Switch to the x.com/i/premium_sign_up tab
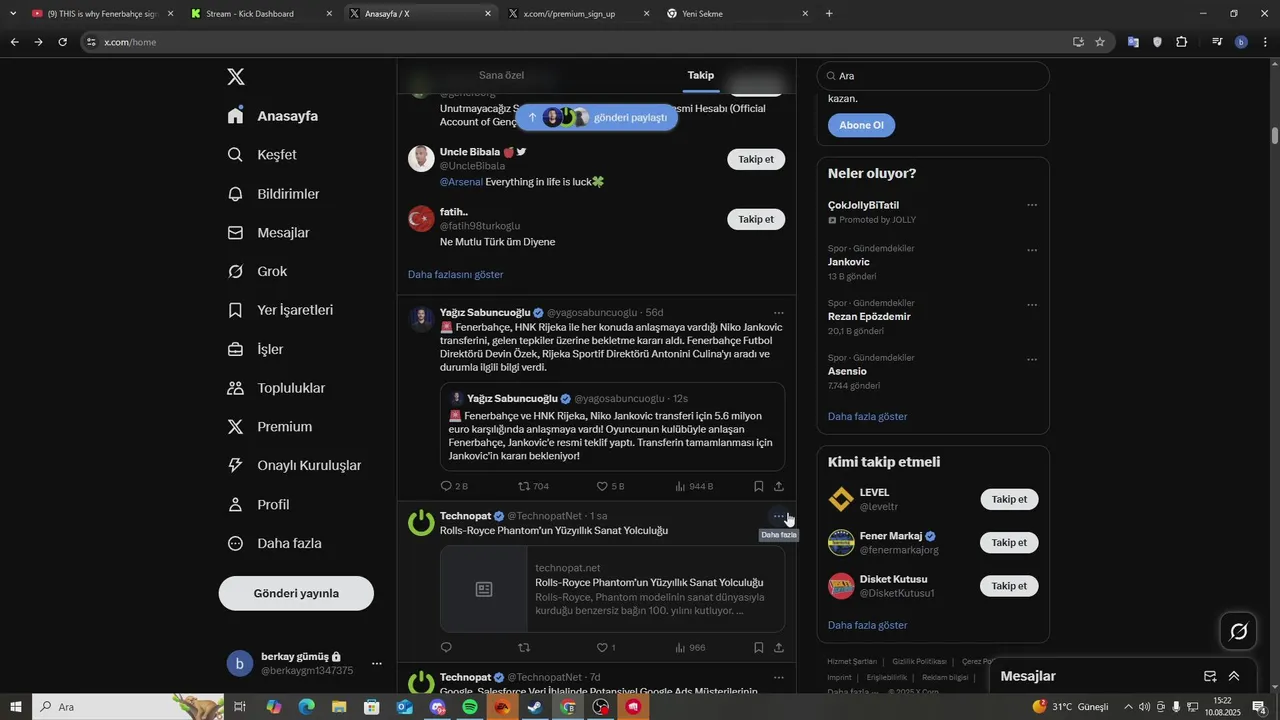Screen dimensions: 1280x720 (x=578, y=14)
